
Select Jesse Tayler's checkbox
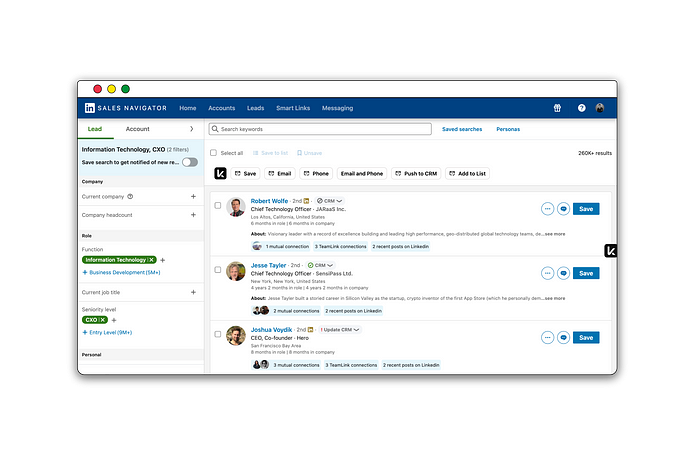[x=218, y=270]
